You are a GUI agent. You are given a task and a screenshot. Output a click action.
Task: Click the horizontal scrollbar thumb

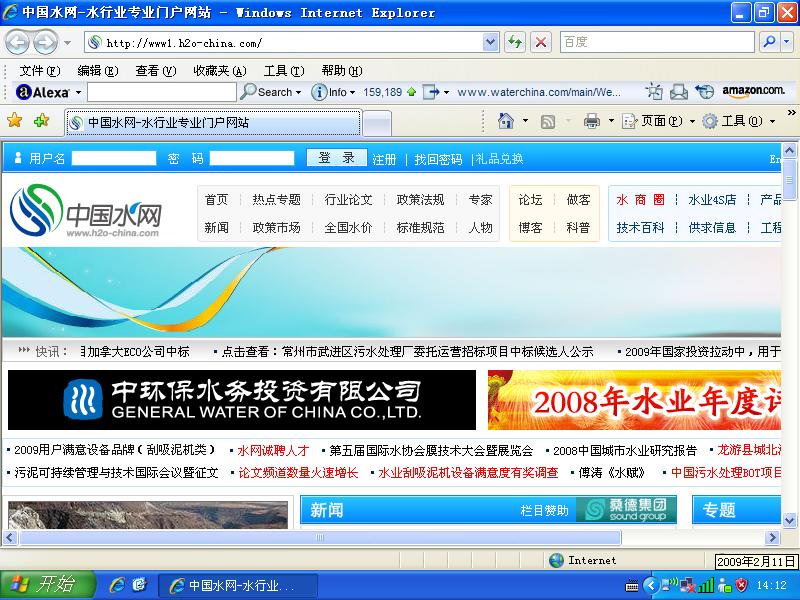tap(320, 537)
